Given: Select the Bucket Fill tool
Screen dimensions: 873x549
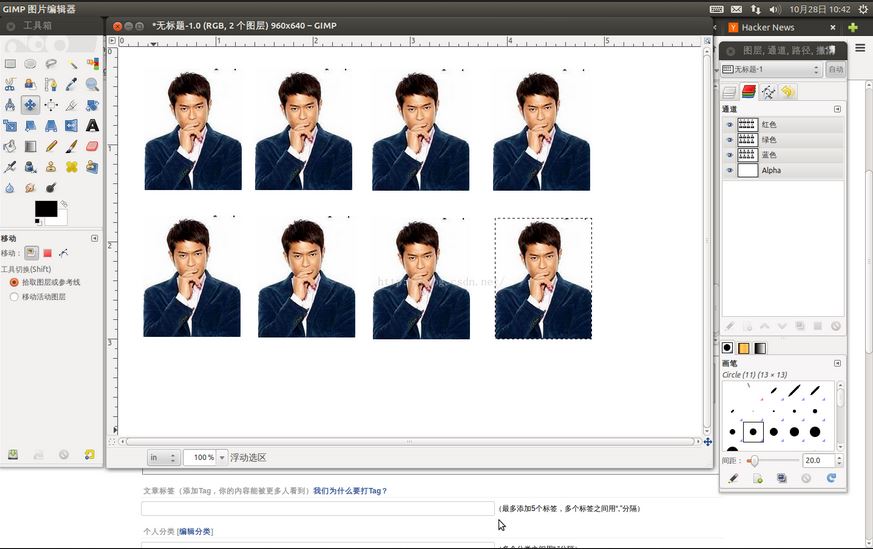Looking at the screenshot, I should pos(10,146).
